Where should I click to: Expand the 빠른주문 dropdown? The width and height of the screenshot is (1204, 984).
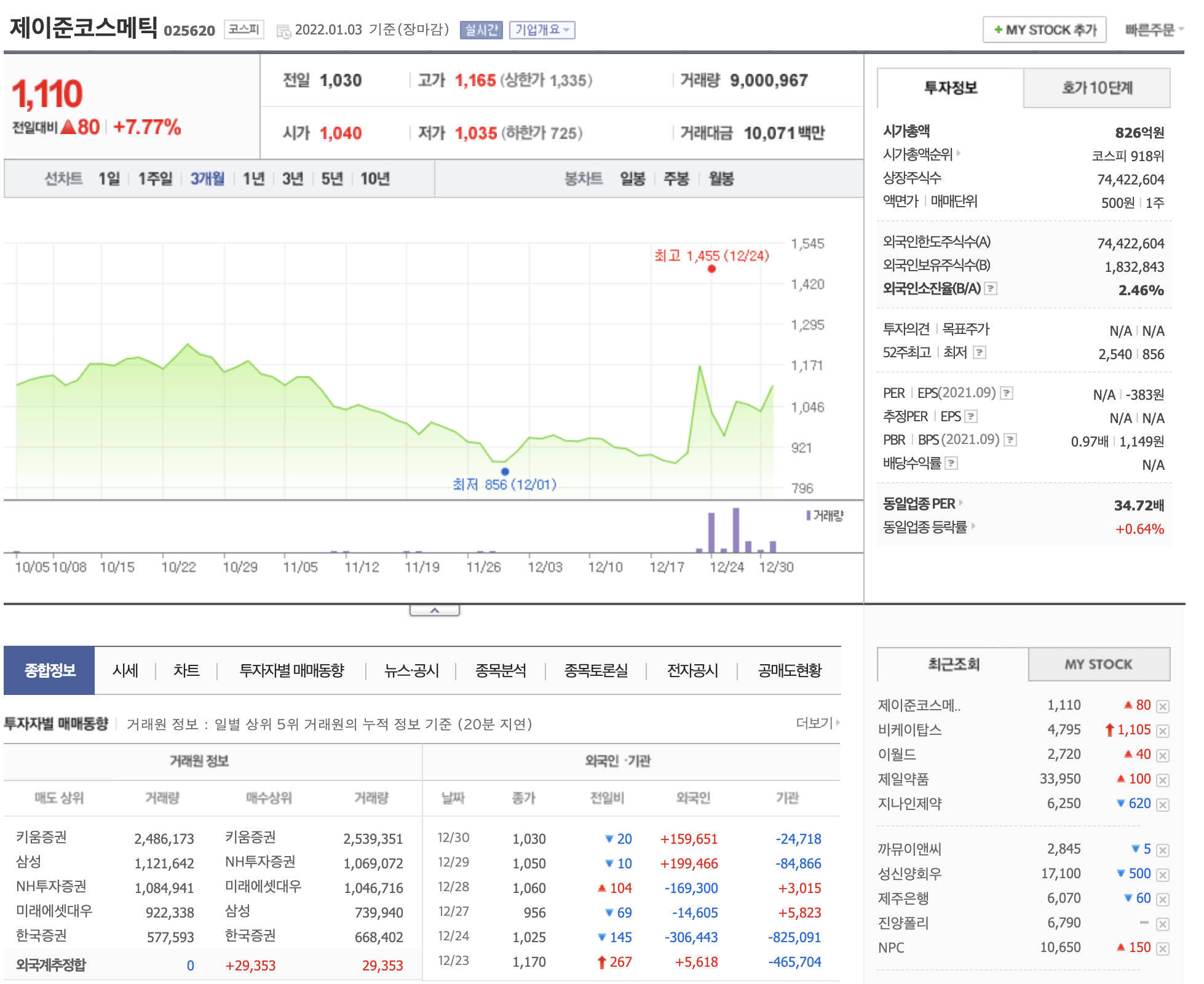pos(1154,30)
